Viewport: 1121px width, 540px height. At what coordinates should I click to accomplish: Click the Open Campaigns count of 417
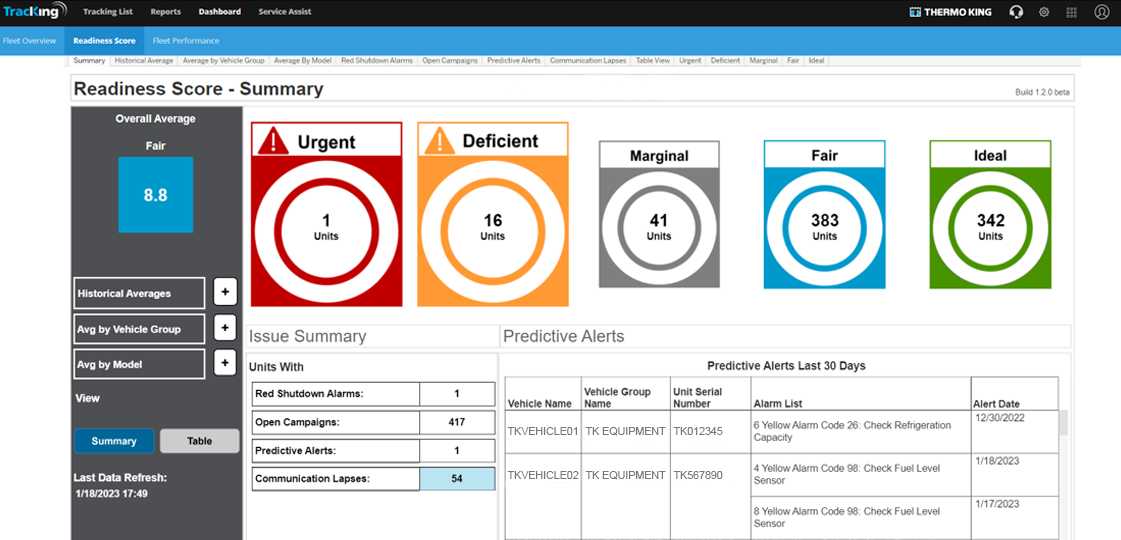coord(457,422)
